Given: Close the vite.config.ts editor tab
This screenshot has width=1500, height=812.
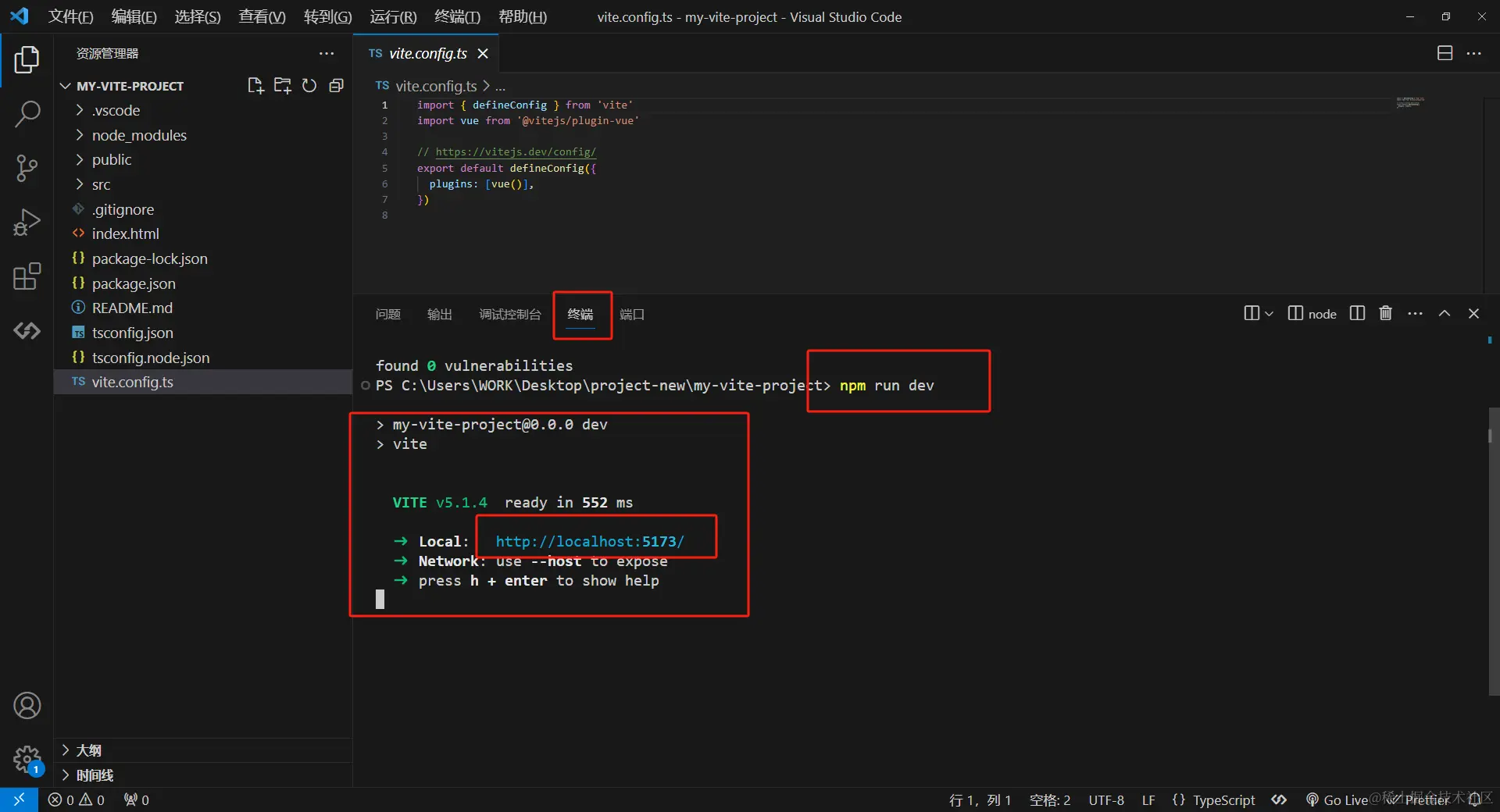Looking at the screenshot, I should [483, 53].
